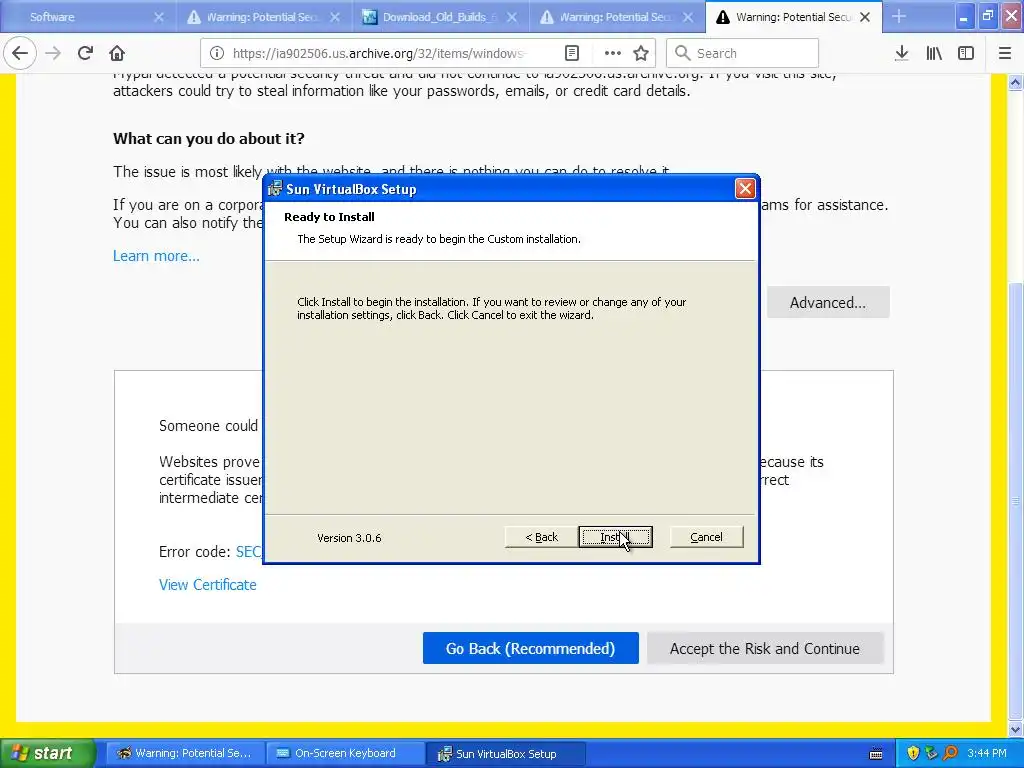
Task: Close the Sun VirtualBox Setup dialog
Action: point(745,189)
